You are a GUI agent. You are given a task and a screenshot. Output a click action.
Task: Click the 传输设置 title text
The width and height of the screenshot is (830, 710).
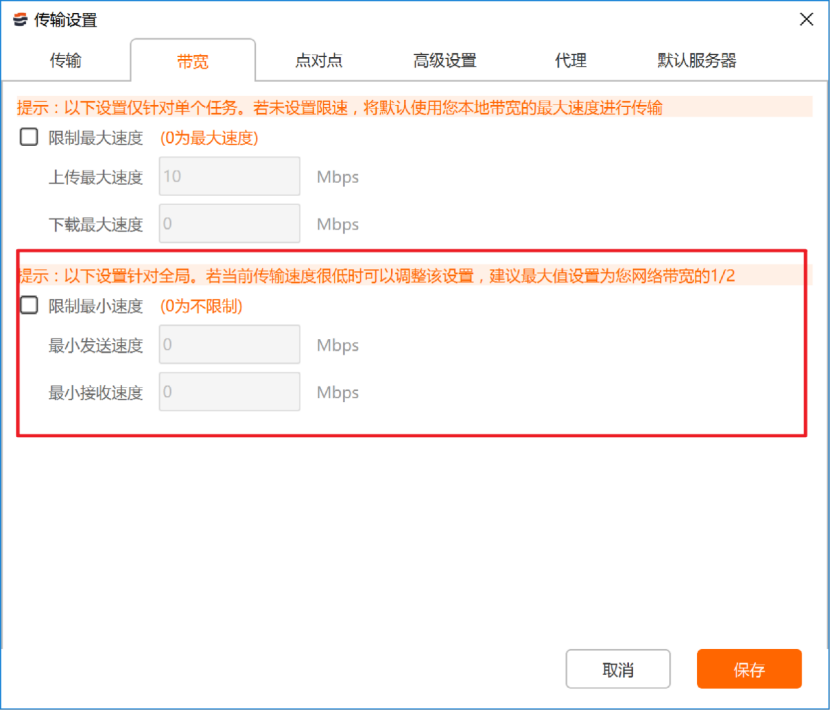click(x=67, y=20)
